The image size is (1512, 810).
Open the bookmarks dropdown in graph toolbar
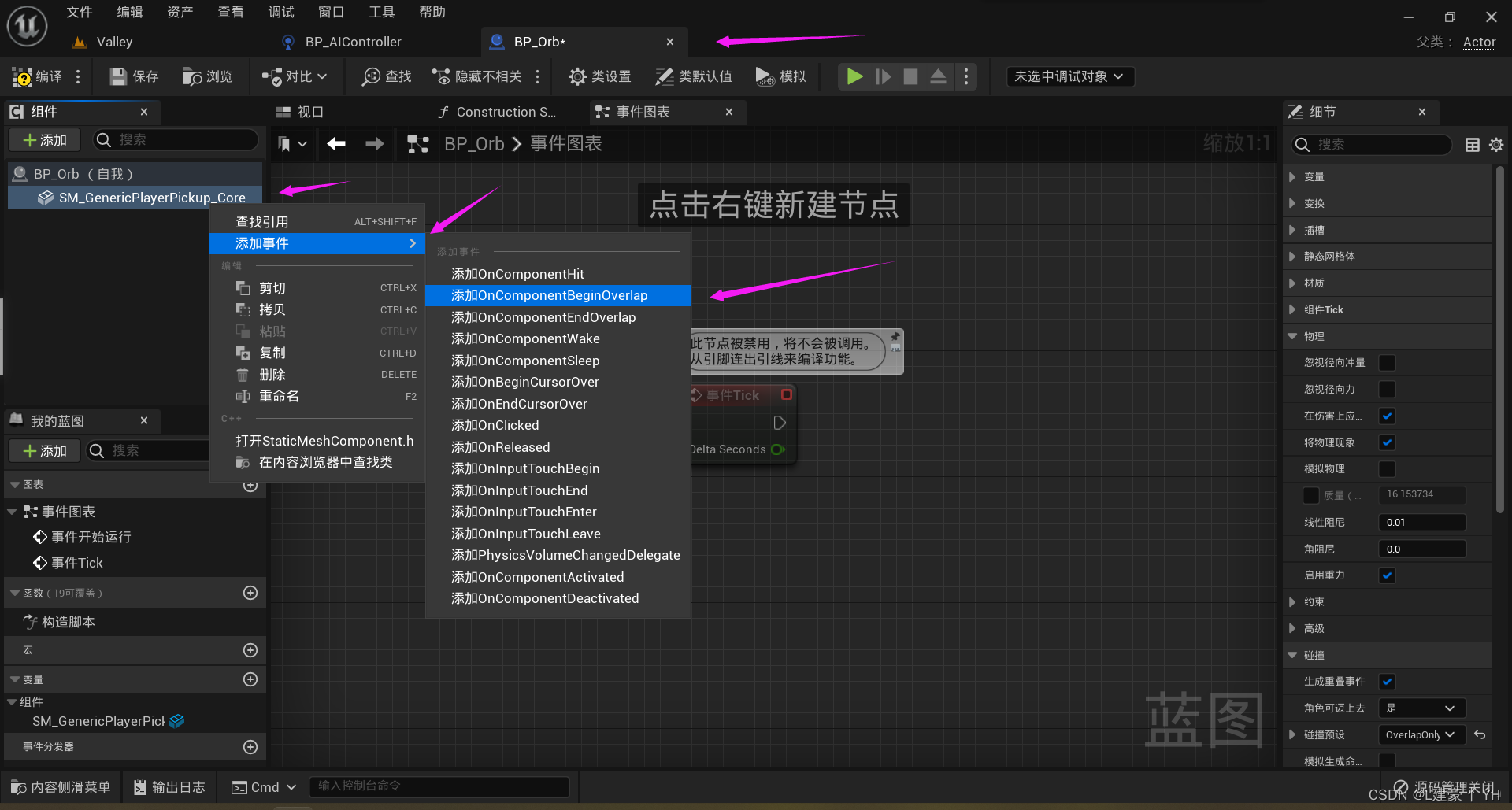pos(292,143)
